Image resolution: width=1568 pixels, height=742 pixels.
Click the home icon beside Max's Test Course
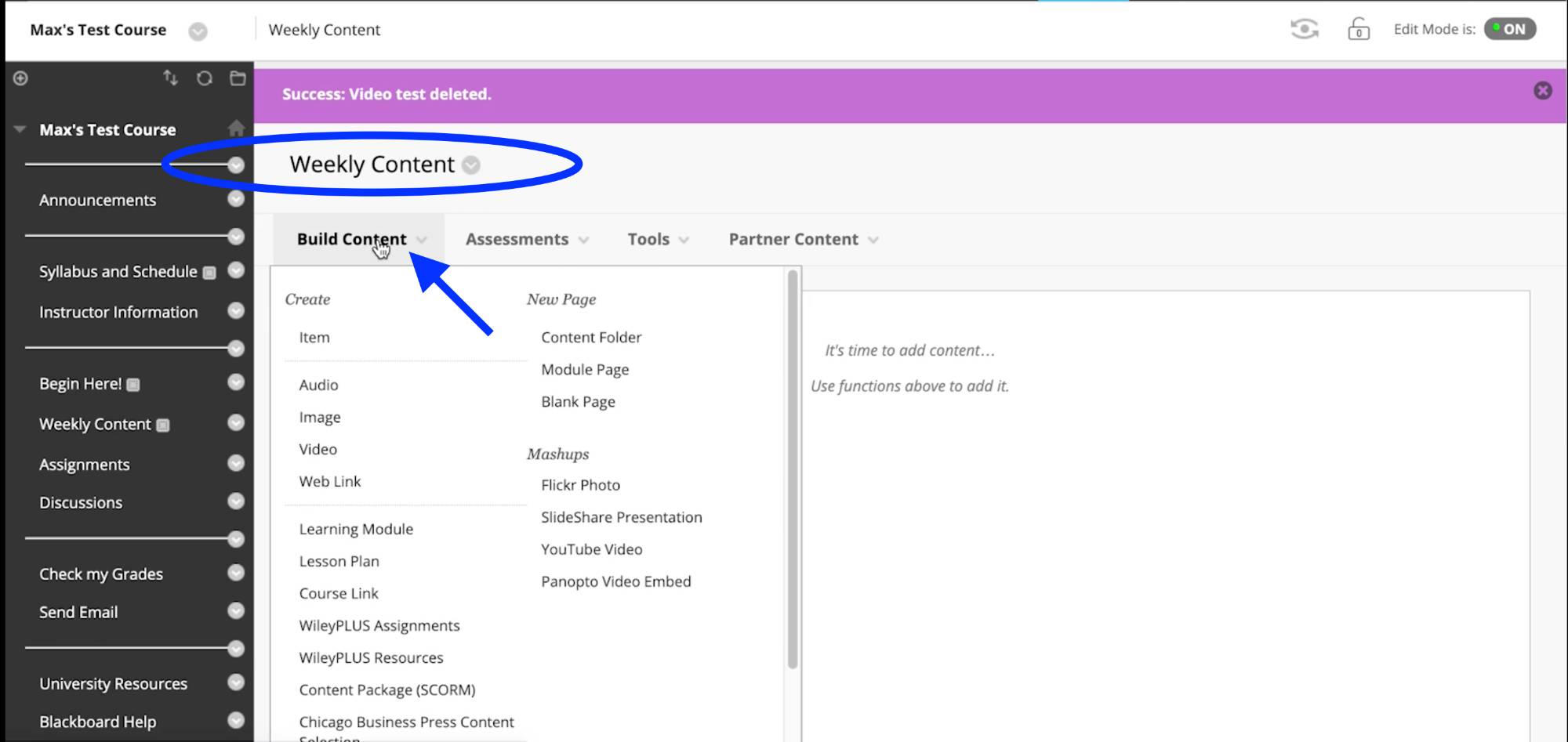click(x=236, y=128)
